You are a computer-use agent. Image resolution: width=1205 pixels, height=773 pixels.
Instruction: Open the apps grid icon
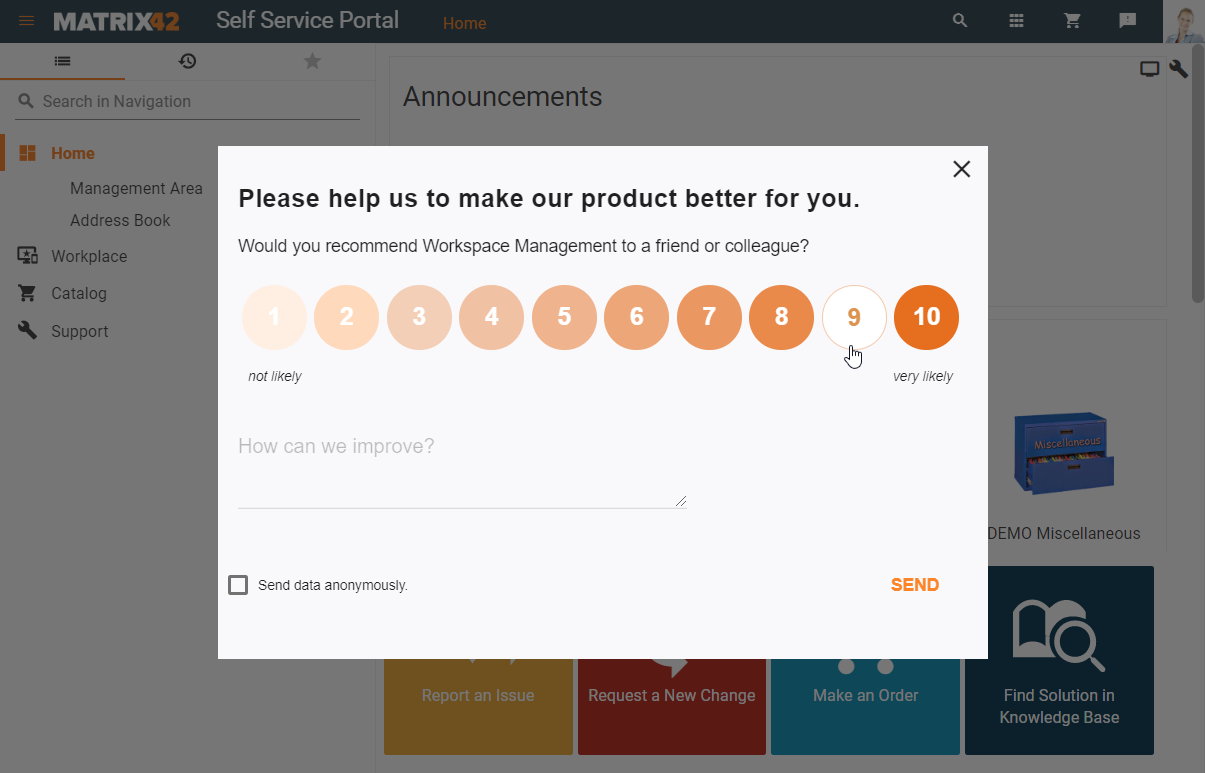click(1016, 21)
